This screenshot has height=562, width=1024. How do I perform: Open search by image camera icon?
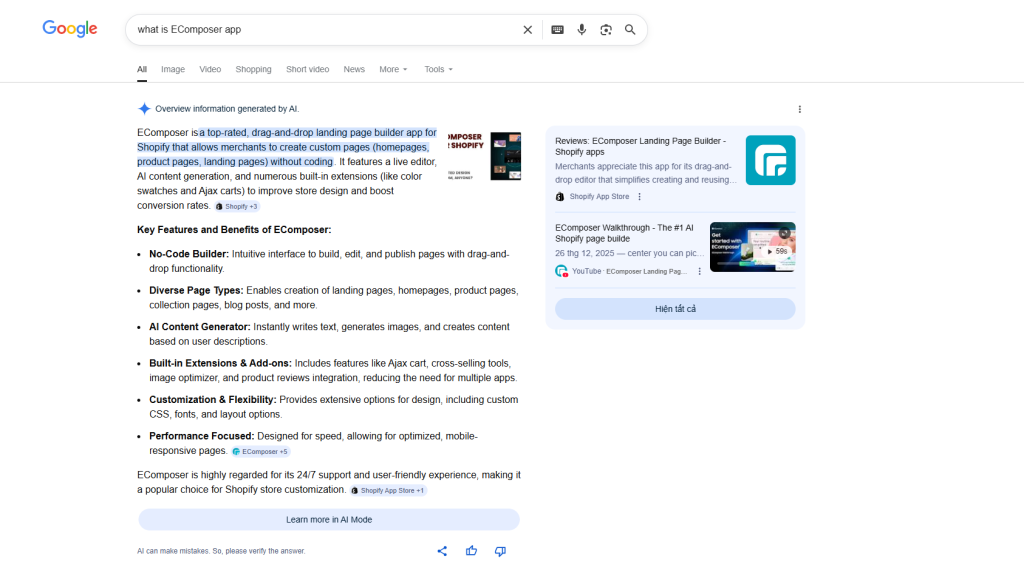pyautogui.click(x=606, y=30)
